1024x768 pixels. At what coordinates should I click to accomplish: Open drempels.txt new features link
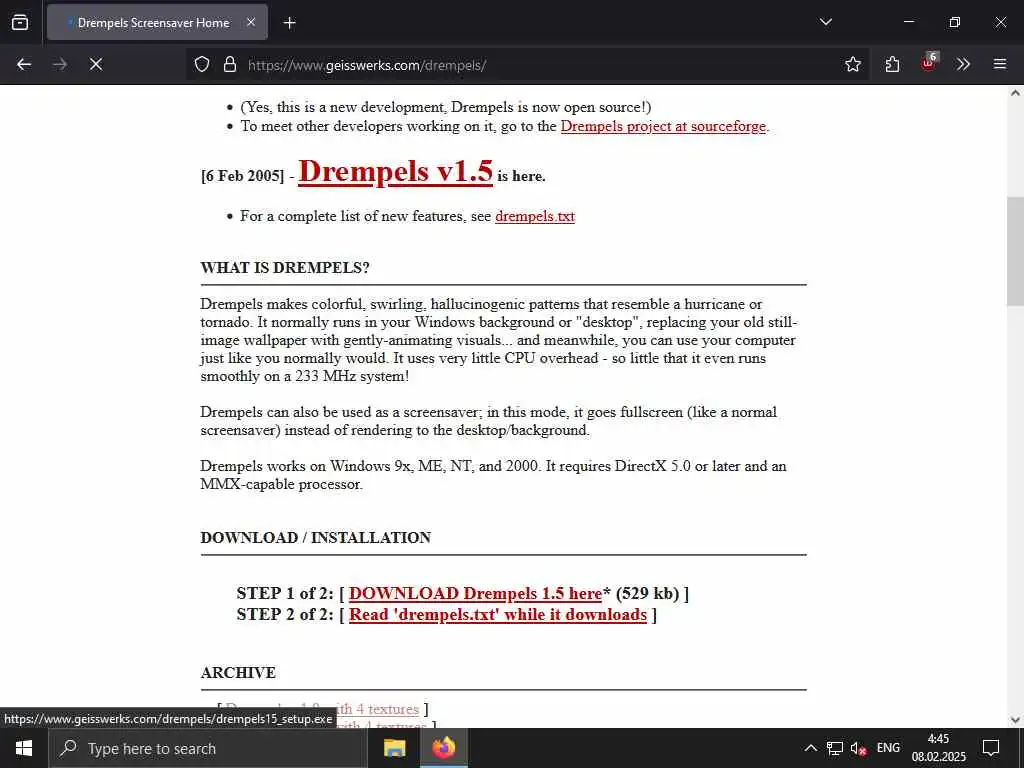pyautogui.click(x=535, y=216)
